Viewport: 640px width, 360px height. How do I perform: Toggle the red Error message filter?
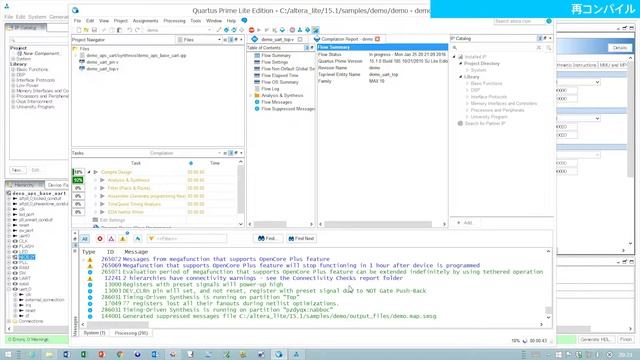click(x=100, y=239)
